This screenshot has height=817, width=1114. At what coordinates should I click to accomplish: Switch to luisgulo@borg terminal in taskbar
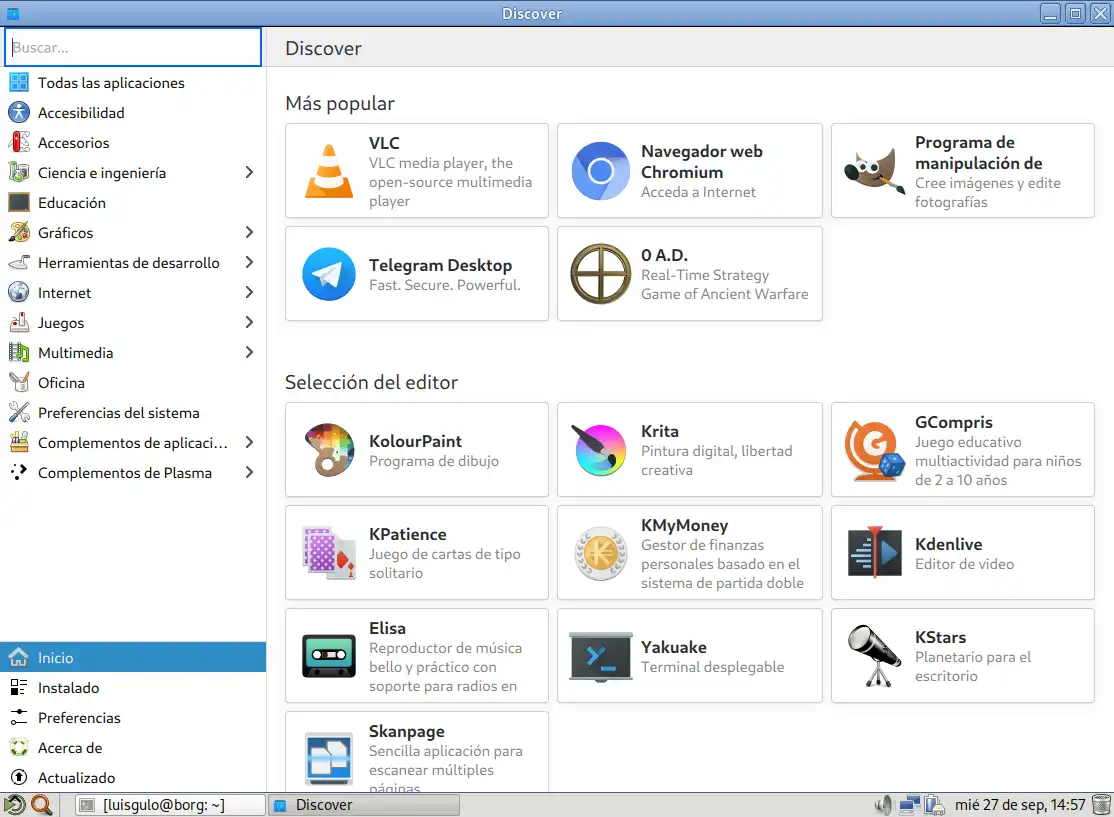point(169,805)
